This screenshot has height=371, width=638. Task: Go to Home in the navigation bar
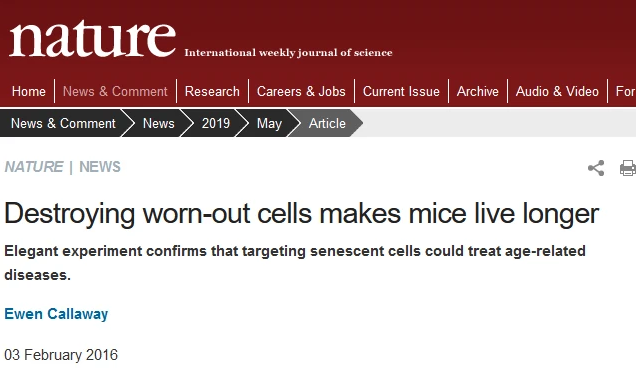28,92
